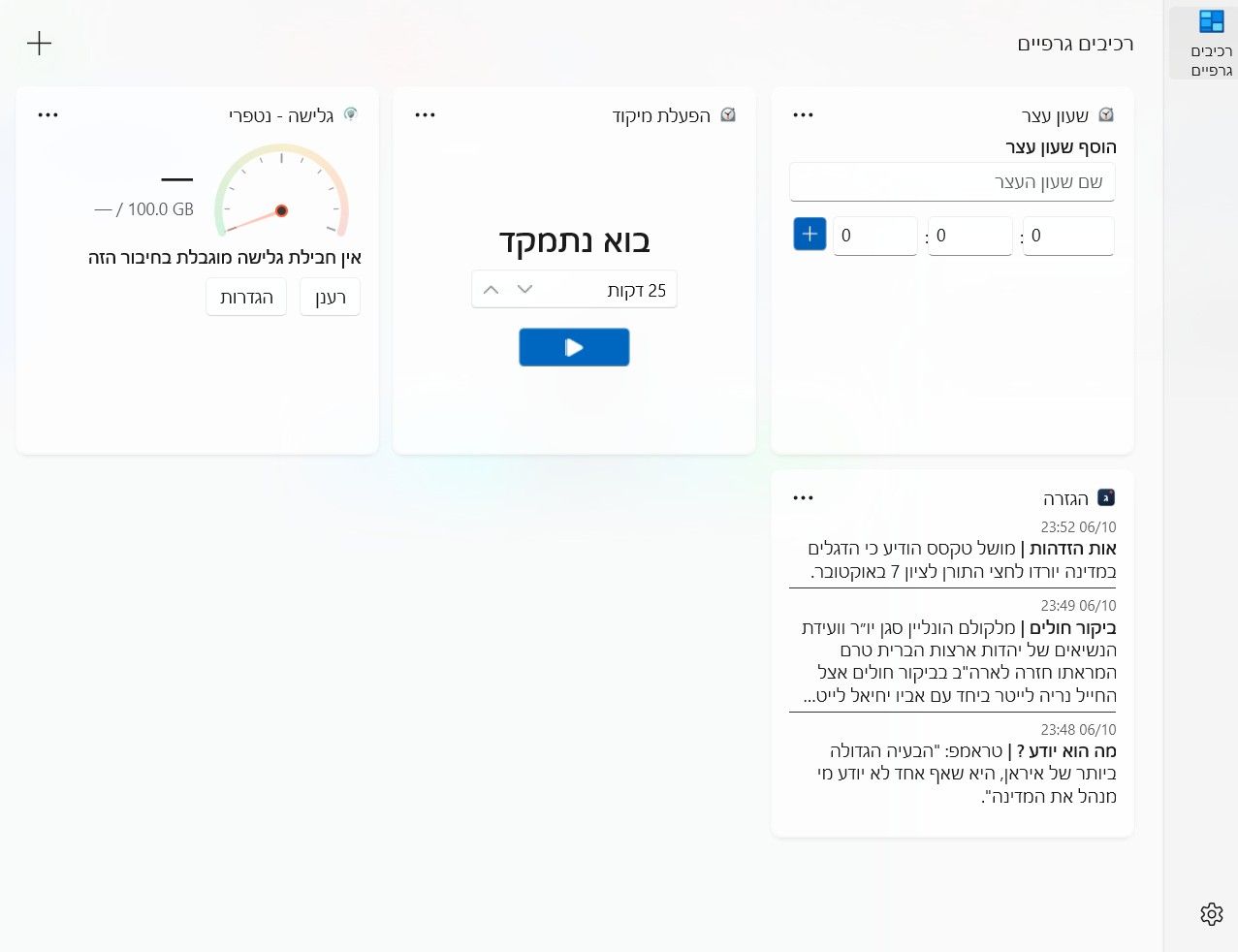Image resolution: width=1238 pixels, height=952 pixels.
Task: Click the רכיבים גרפיים page heading
Action: (x=1075, y=44)
